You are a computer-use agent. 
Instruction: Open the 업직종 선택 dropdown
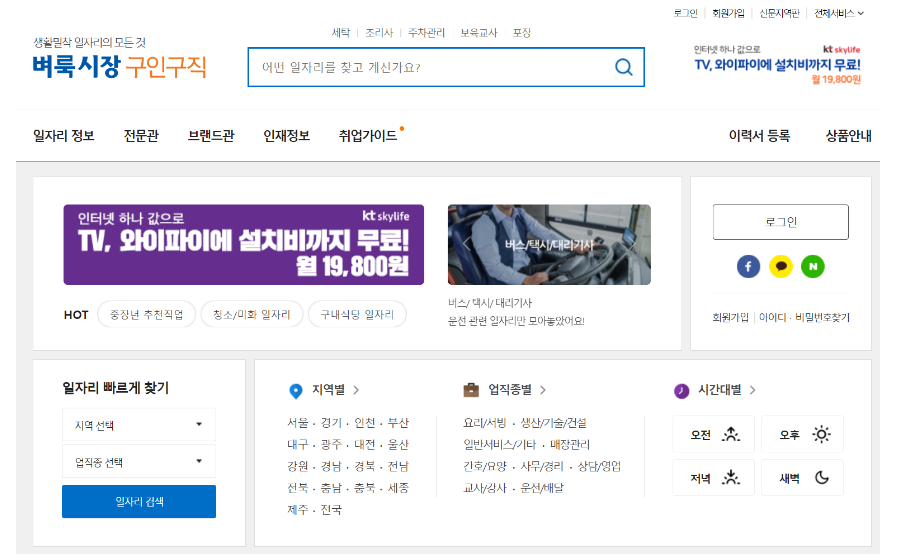pos(139,462)
